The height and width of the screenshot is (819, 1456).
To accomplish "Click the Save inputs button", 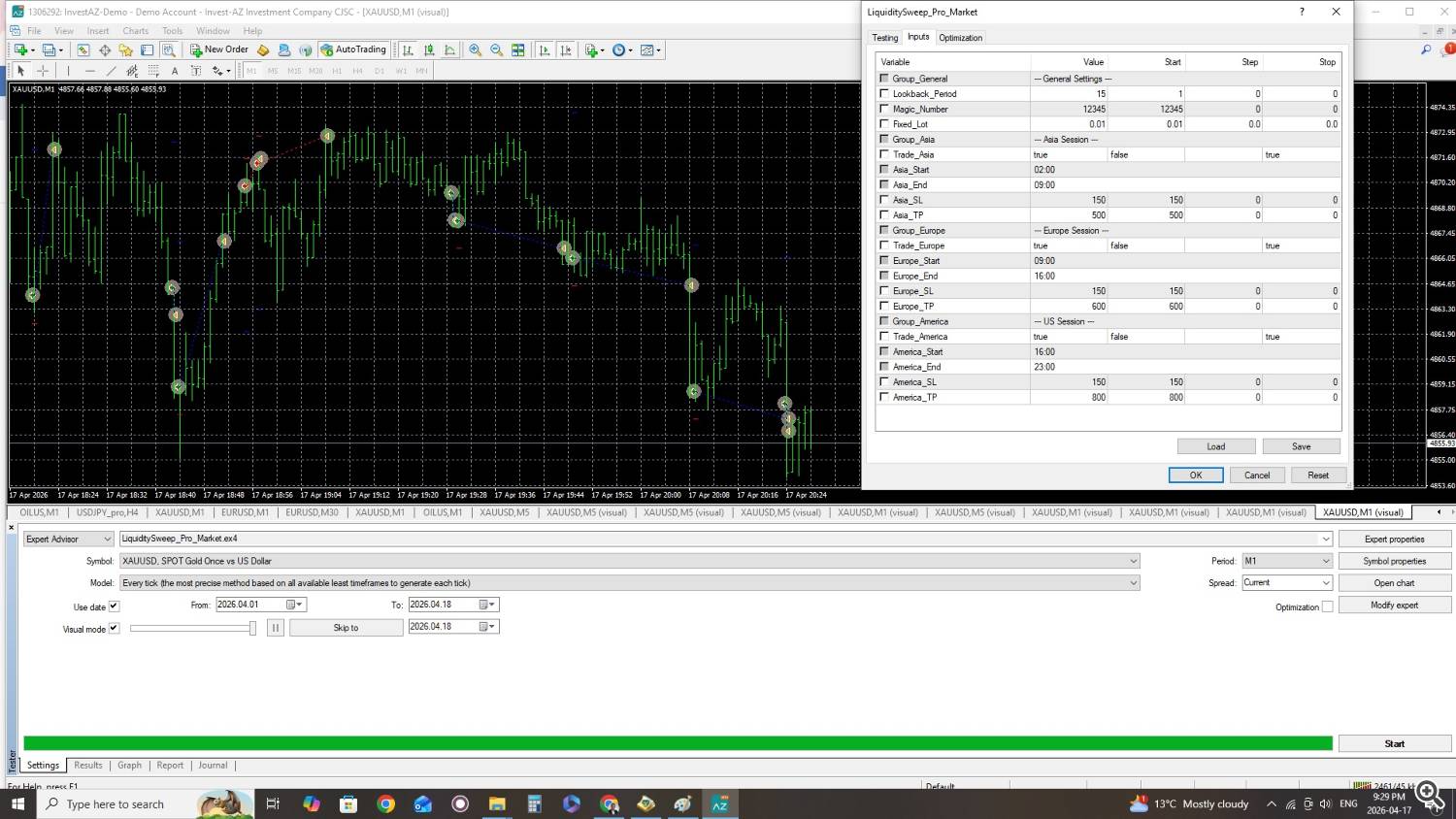I will pyautogui.click(x=1302, y=446).
